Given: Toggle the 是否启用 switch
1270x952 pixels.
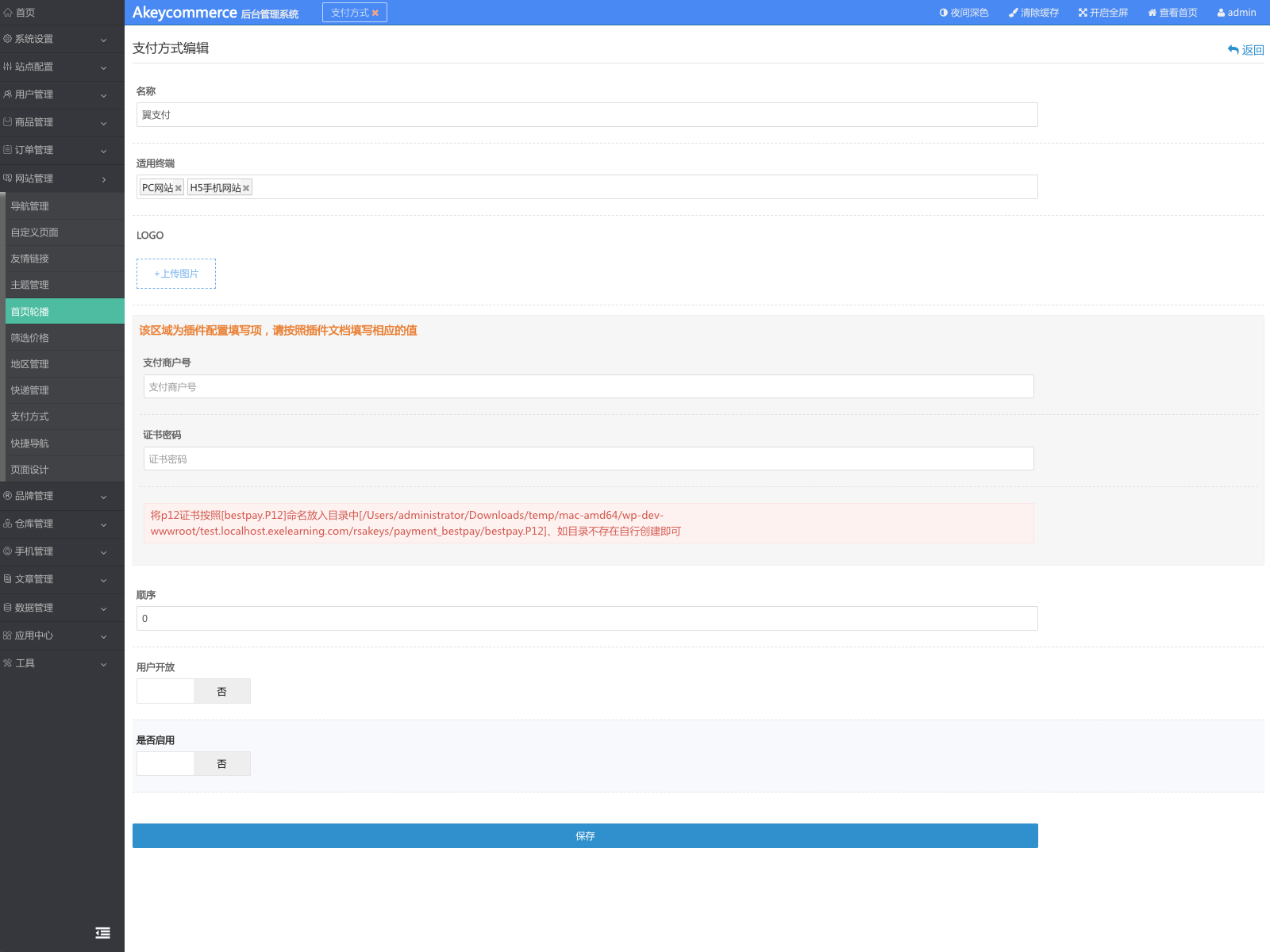Looking at the screenshot, I should (x=194, y=764).
